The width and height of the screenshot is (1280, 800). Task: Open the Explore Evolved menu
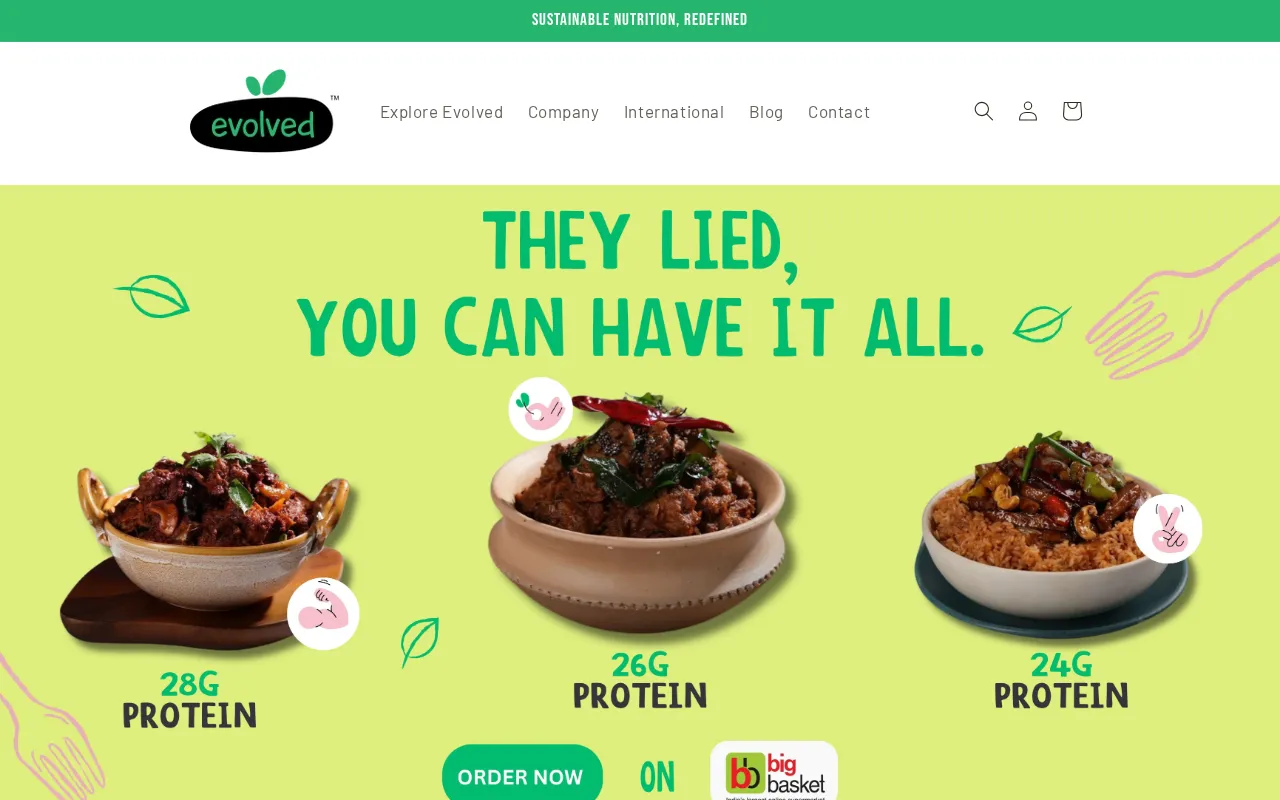click(x=441, y=111)
